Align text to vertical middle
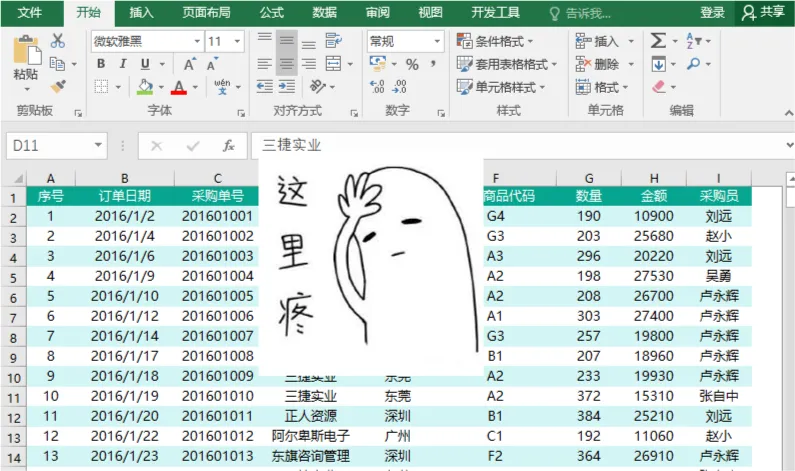Screen dimensions: 795x471 coord(287,40)
